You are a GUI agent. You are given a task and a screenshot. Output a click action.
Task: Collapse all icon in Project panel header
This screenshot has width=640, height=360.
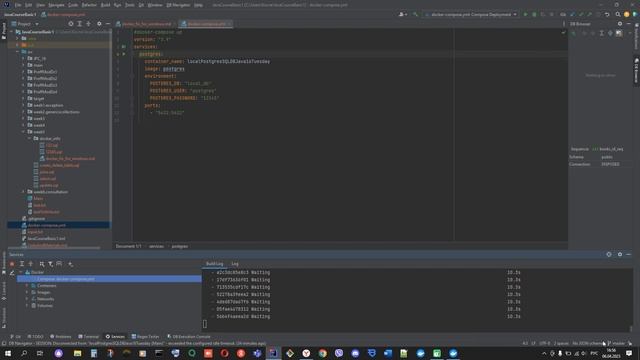pos(89,24)
